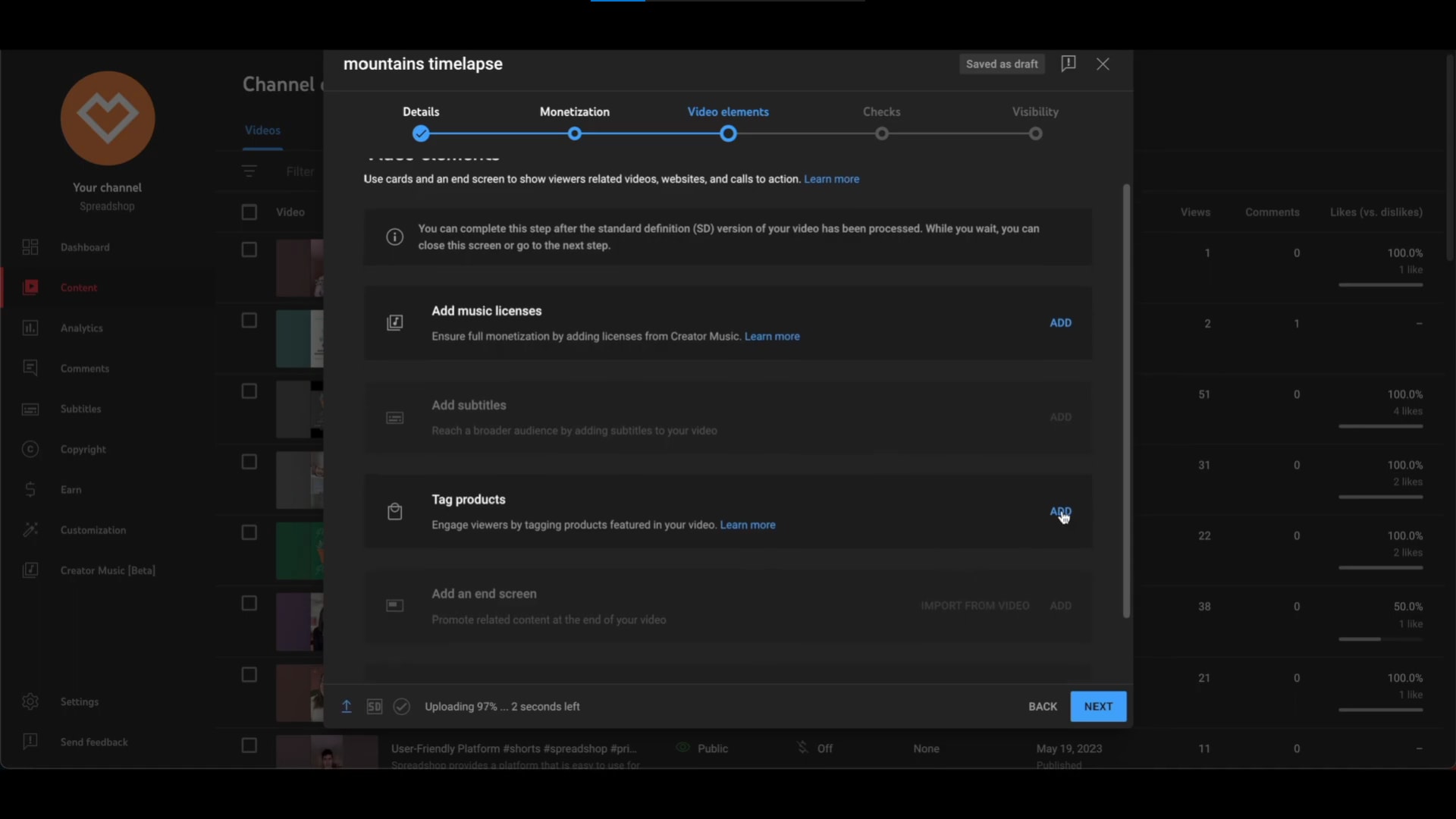Go to Copyright section icon
1456x819 pixels.
pyautogui.click(x=30, y=449)
